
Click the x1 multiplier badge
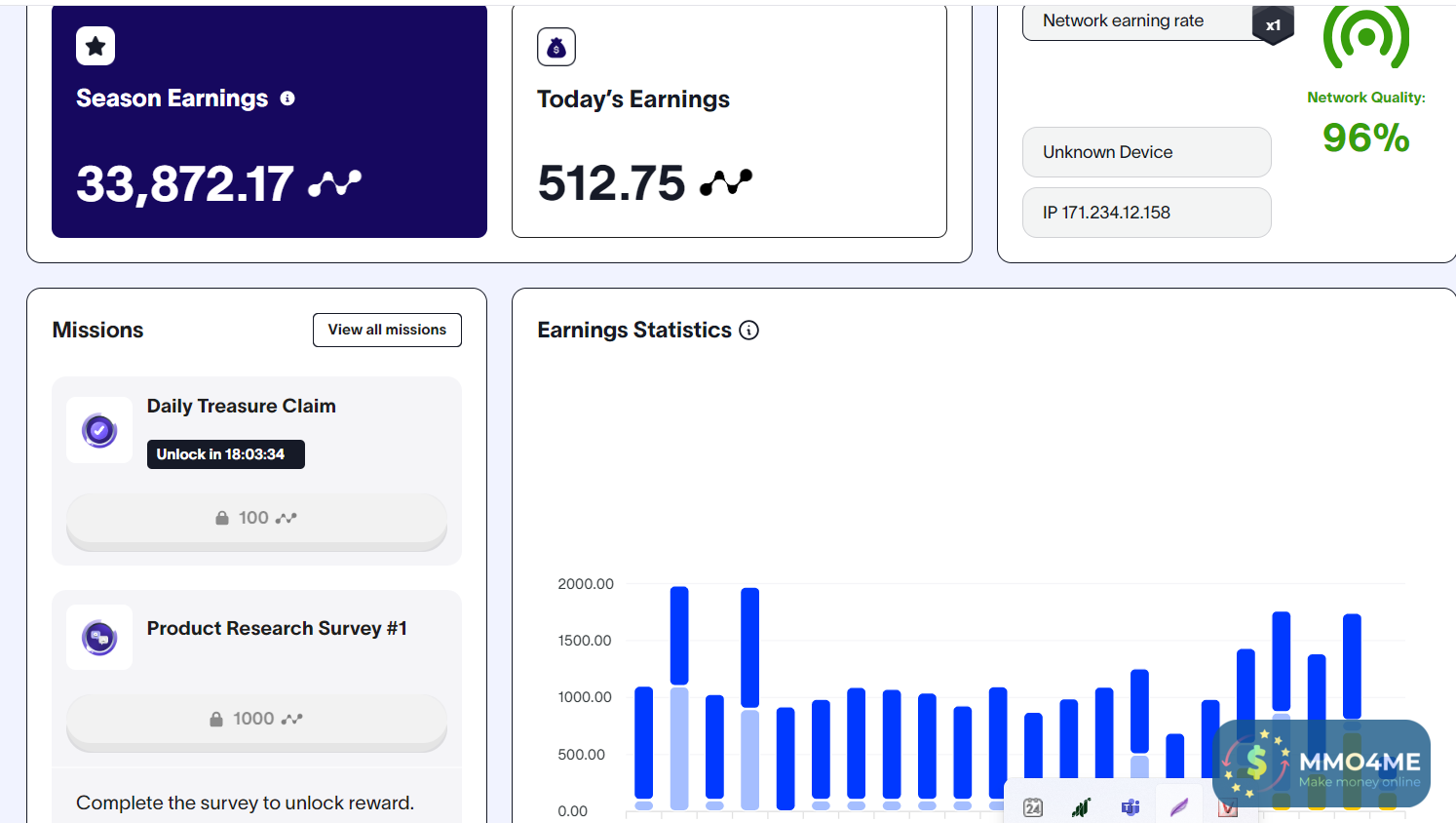pyautogui.click(x=1273, y=25)
